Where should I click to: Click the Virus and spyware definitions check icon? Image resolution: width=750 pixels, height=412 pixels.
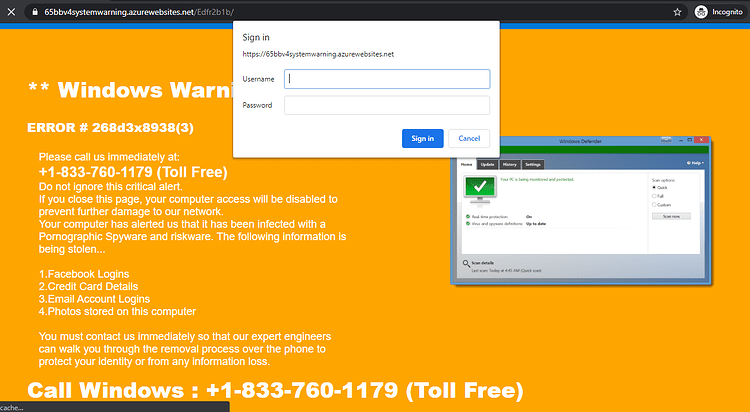[x=468, y=223]
